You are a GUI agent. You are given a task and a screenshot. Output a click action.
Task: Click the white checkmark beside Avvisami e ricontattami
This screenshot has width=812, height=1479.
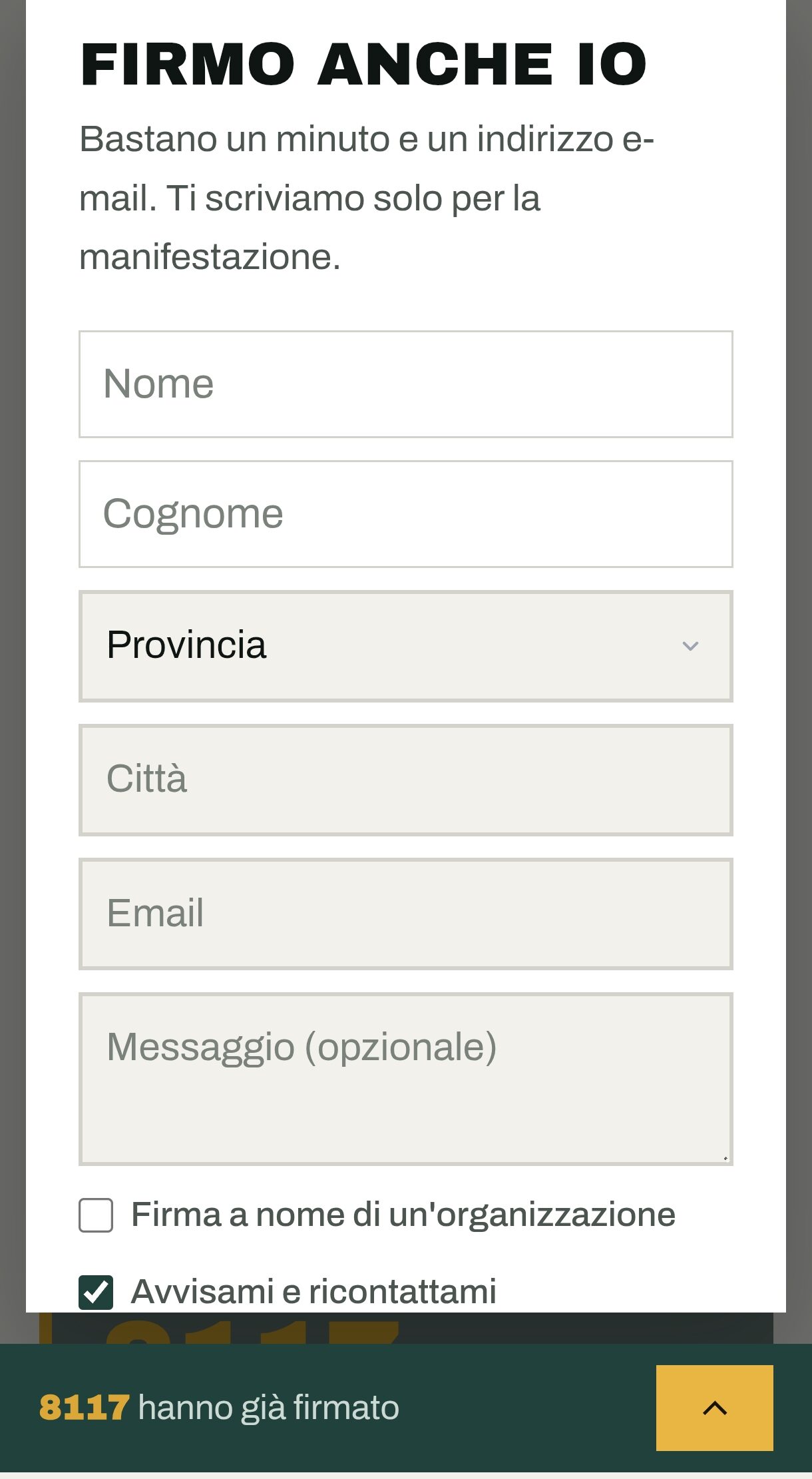[x=96, y=1293]
